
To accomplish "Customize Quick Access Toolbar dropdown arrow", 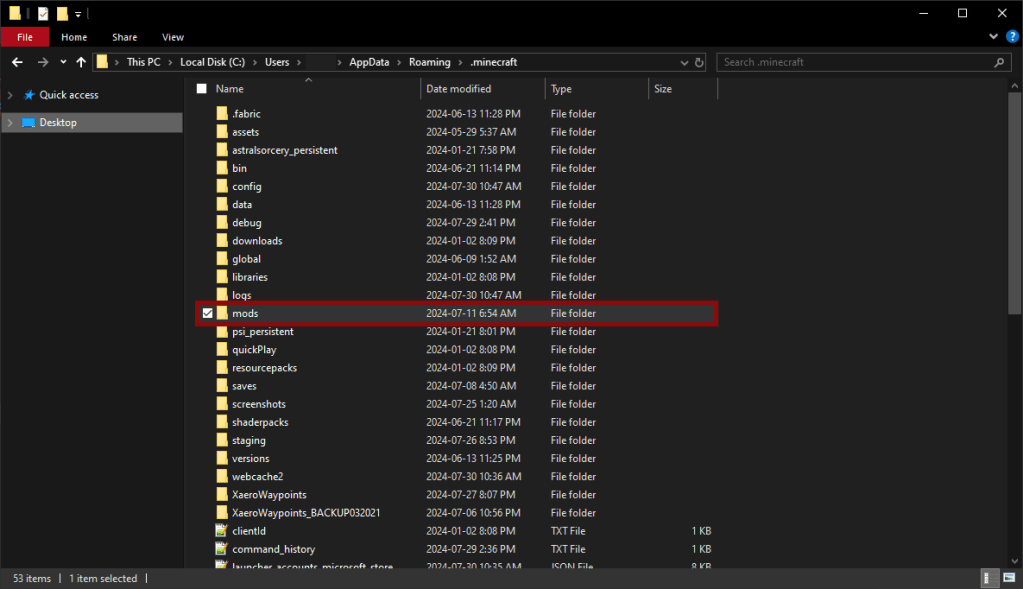I will [78, 14].
